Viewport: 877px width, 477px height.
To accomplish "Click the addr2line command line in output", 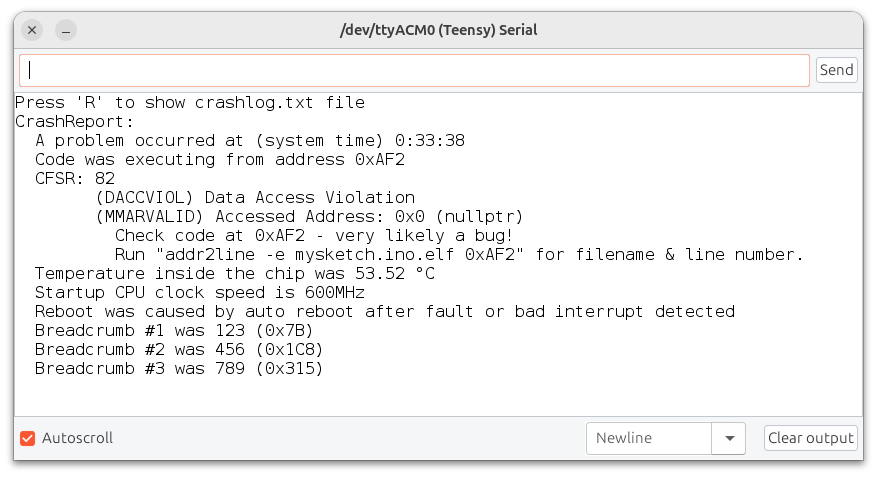I will (459, 255).
